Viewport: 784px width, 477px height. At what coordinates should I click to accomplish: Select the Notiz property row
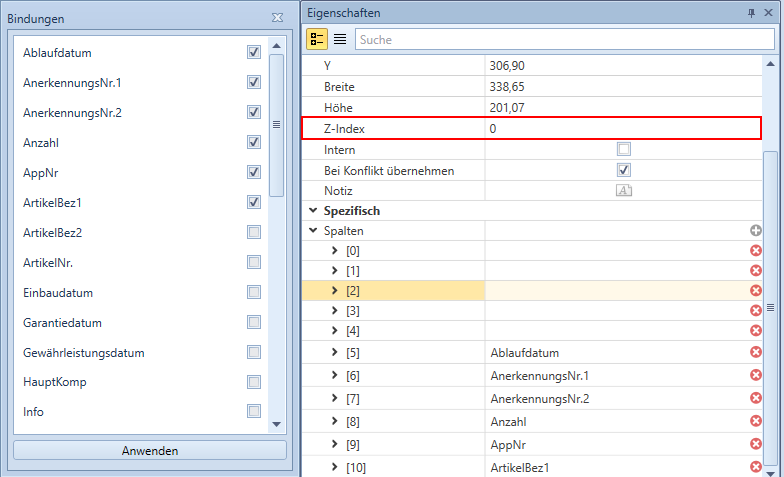[x=532, y=190]
